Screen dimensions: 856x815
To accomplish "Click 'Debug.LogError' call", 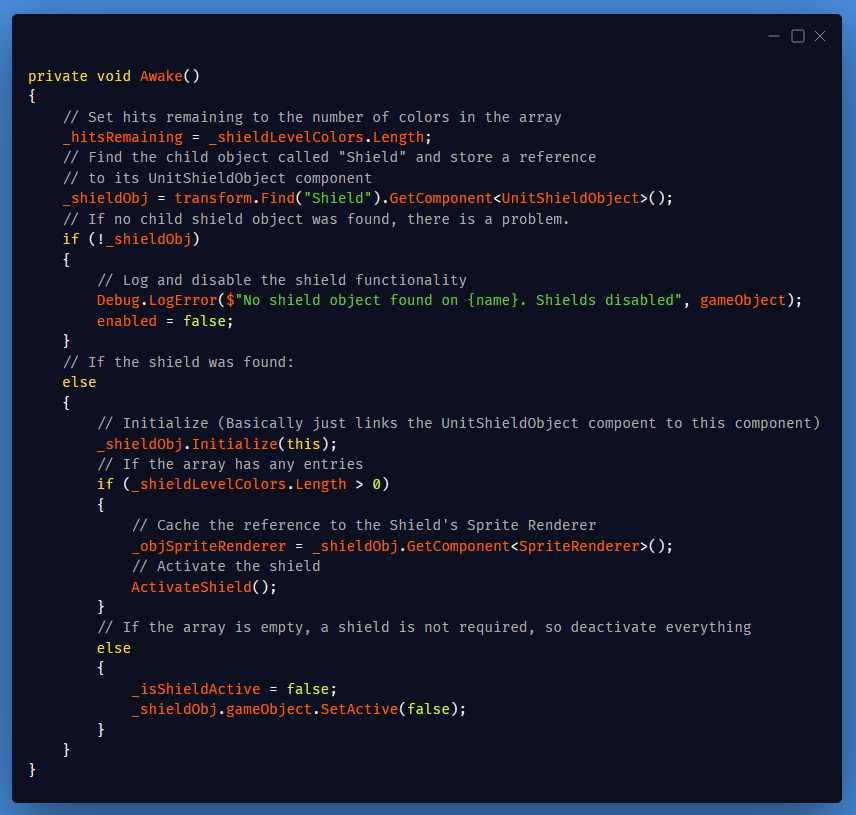I will pyautogui.click(x=157, y=300).
